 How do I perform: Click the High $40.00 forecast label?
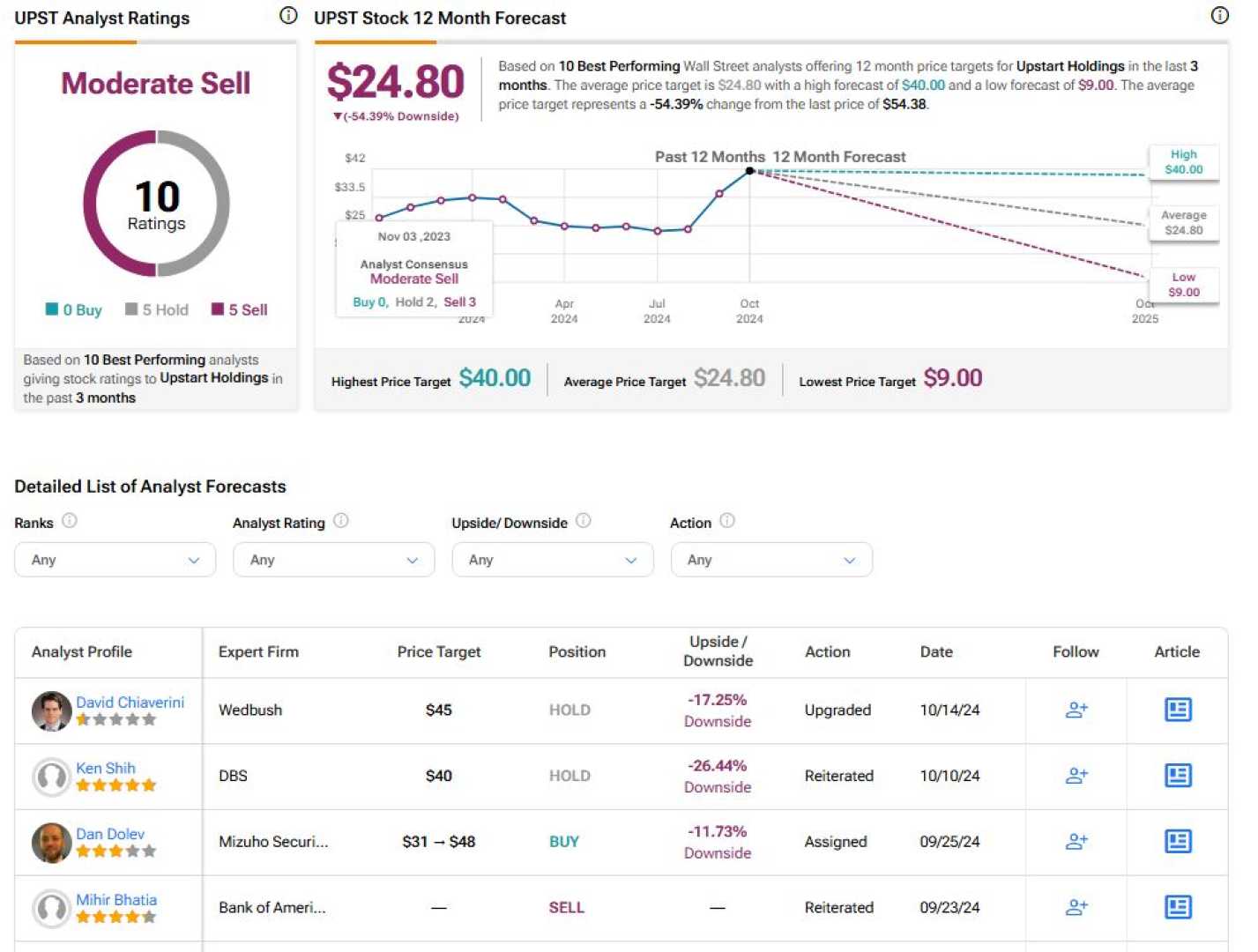point(1184,162)
